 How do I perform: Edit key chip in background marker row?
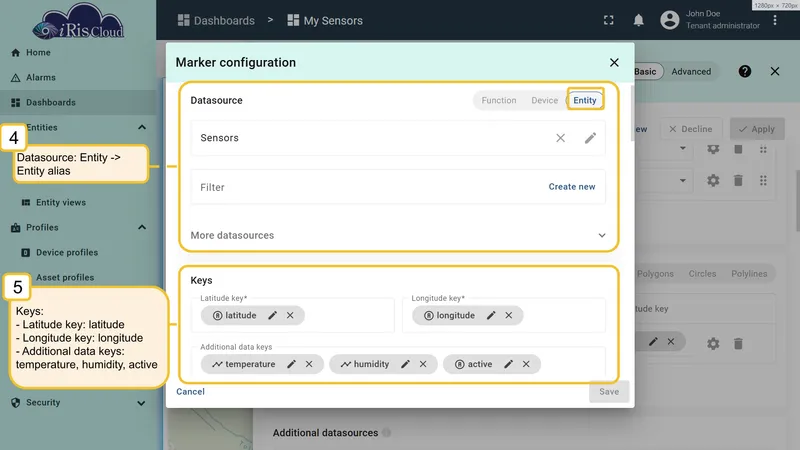(x=653, y=342)
